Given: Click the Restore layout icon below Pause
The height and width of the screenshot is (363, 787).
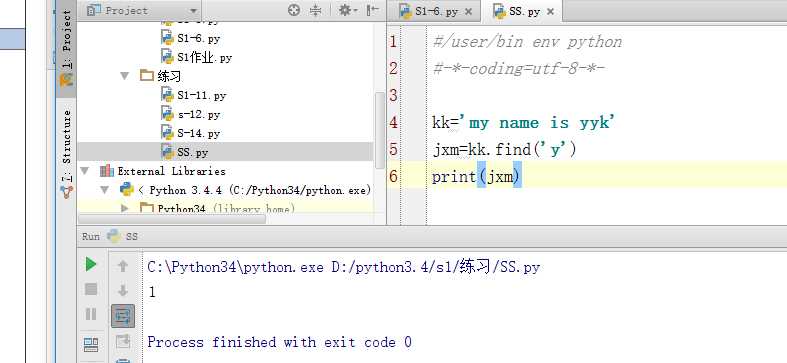Looking at the screenshot, I should point(91,344).
